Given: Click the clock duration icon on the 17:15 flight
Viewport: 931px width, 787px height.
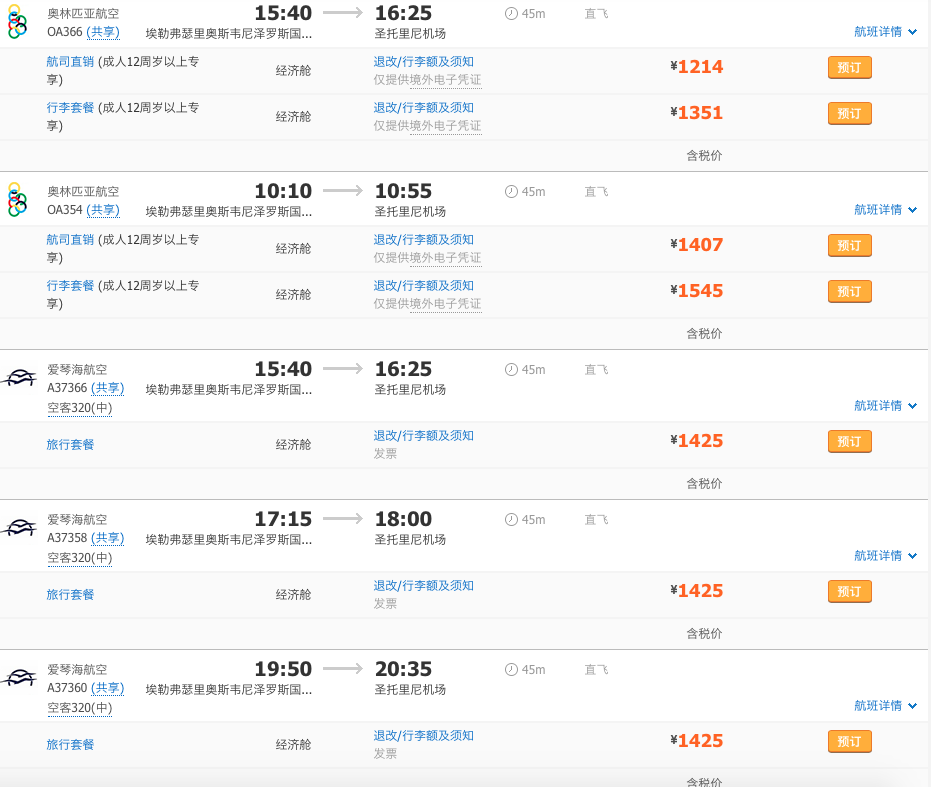Looking at the screenshot, I should pyautogui.click(x=512, y=519).
